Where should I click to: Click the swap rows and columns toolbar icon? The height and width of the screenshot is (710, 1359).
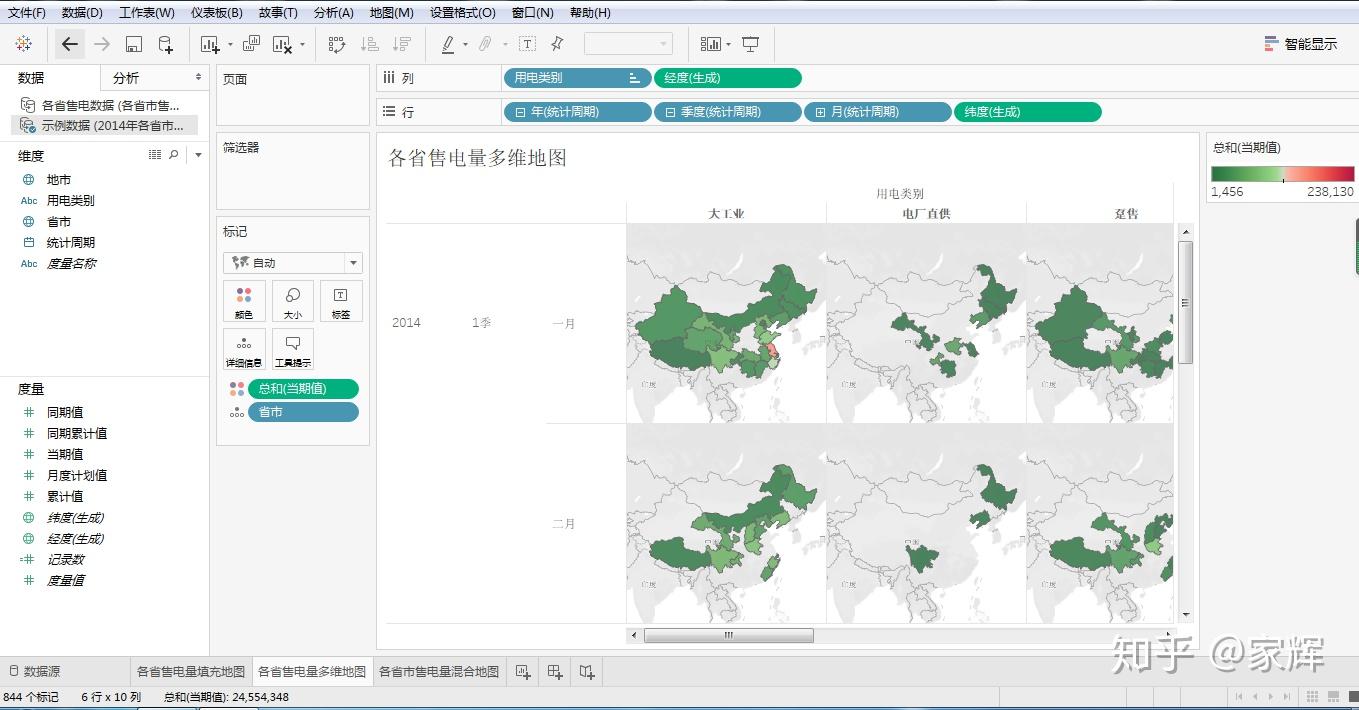(x=336, y=44)
